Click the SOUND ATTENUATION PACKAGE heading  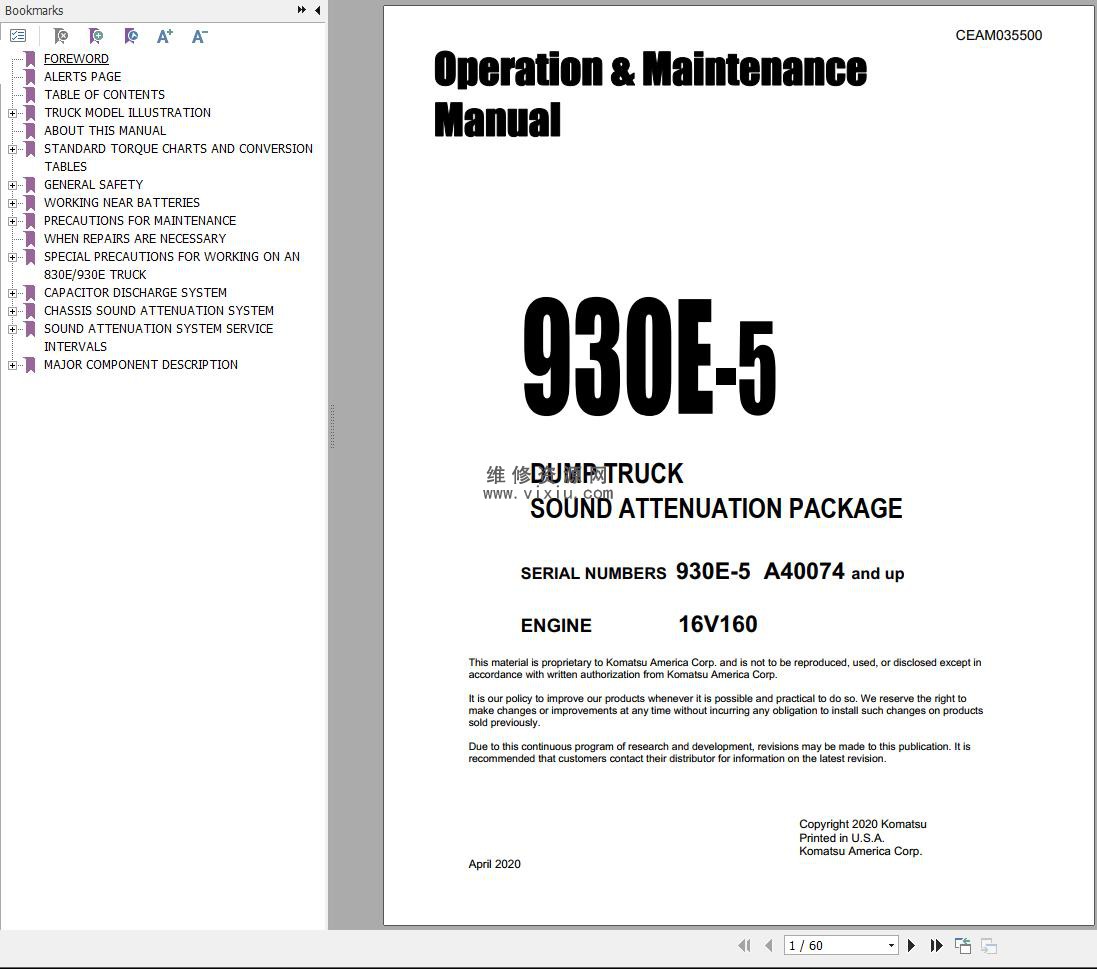click(x=716, y=509)
